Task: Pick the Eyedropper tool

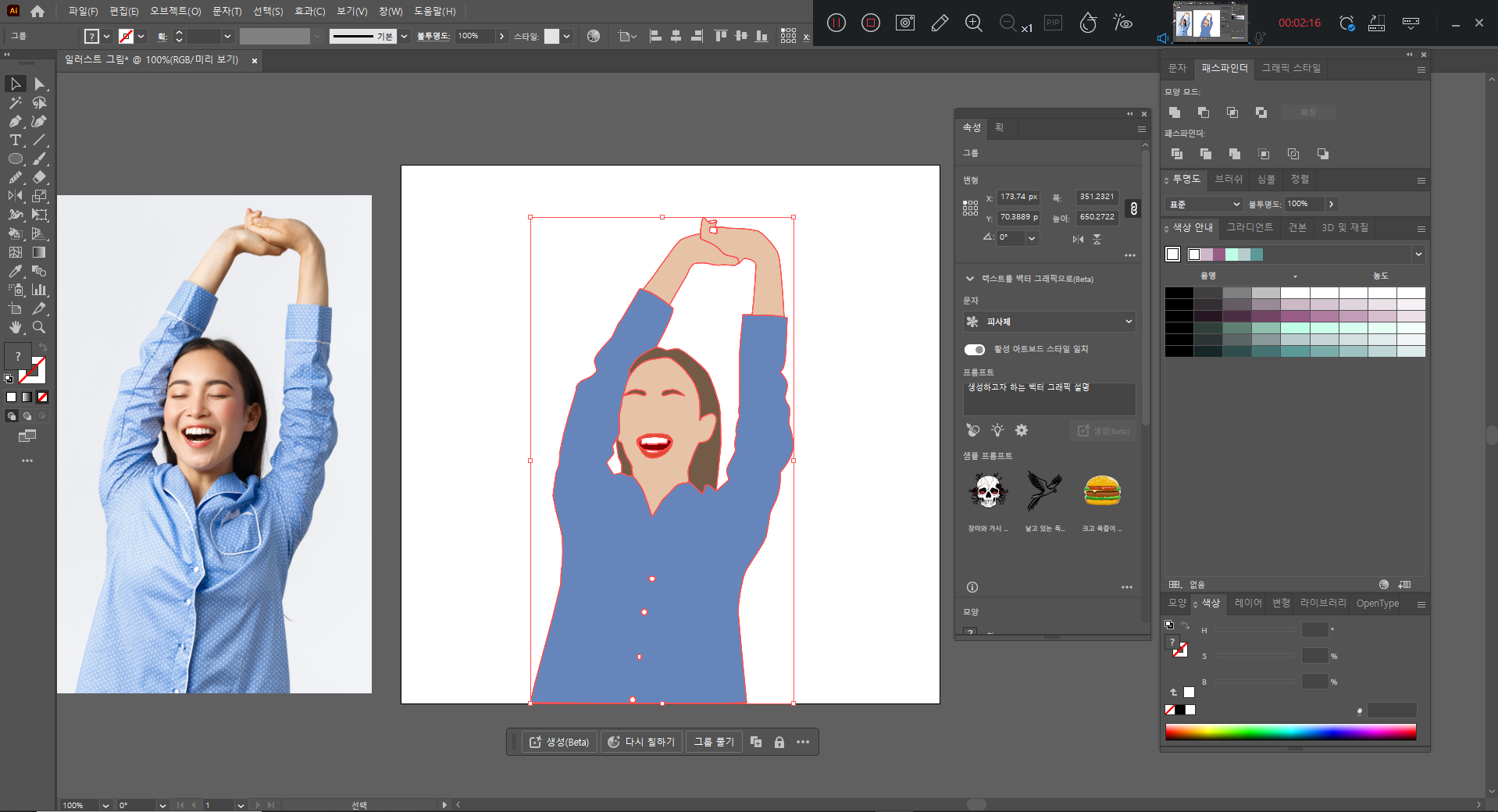Action: [15, 271]
